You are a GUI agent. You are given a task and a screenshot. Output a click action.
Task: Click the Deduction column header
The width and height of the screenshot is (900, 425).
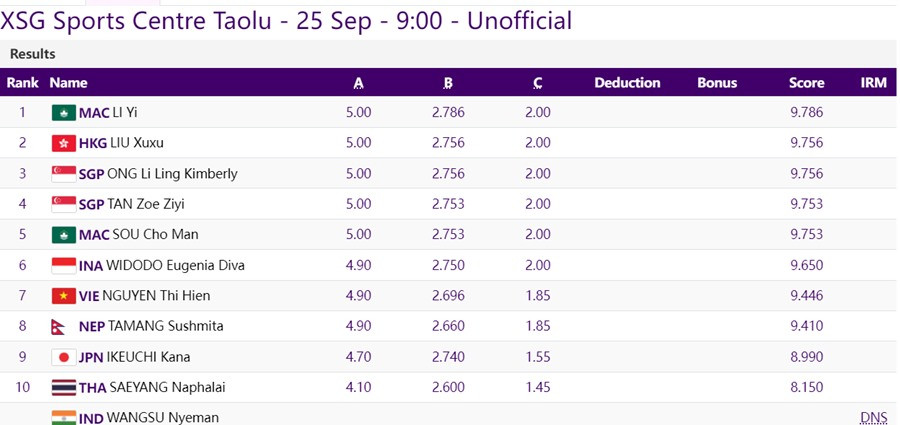point(627,83)
